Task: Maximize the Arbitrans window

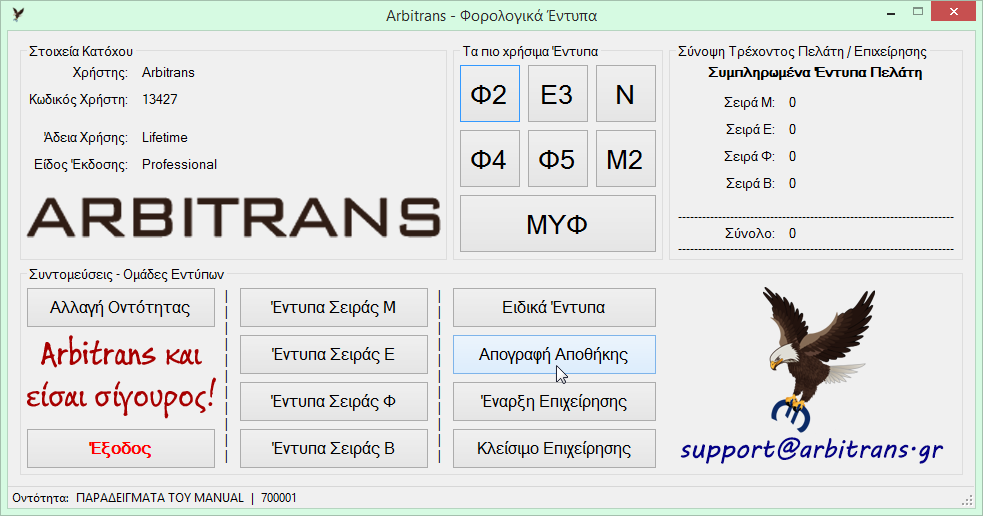Action: point(918,12)
